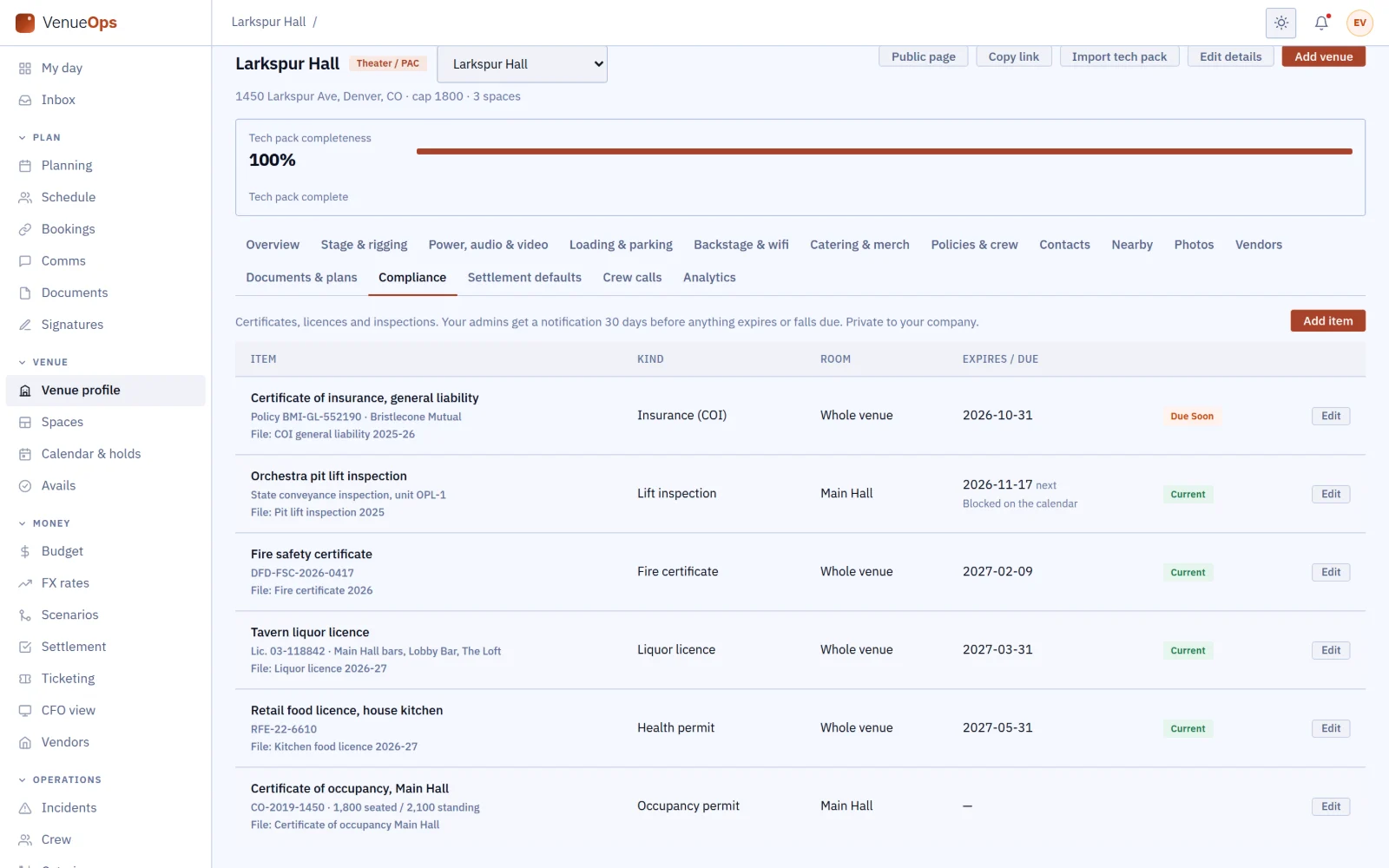Image resolution: width=1389 pixels, height=868 pixels.
Task: Open notifications bell icon
Action: 1321,23
